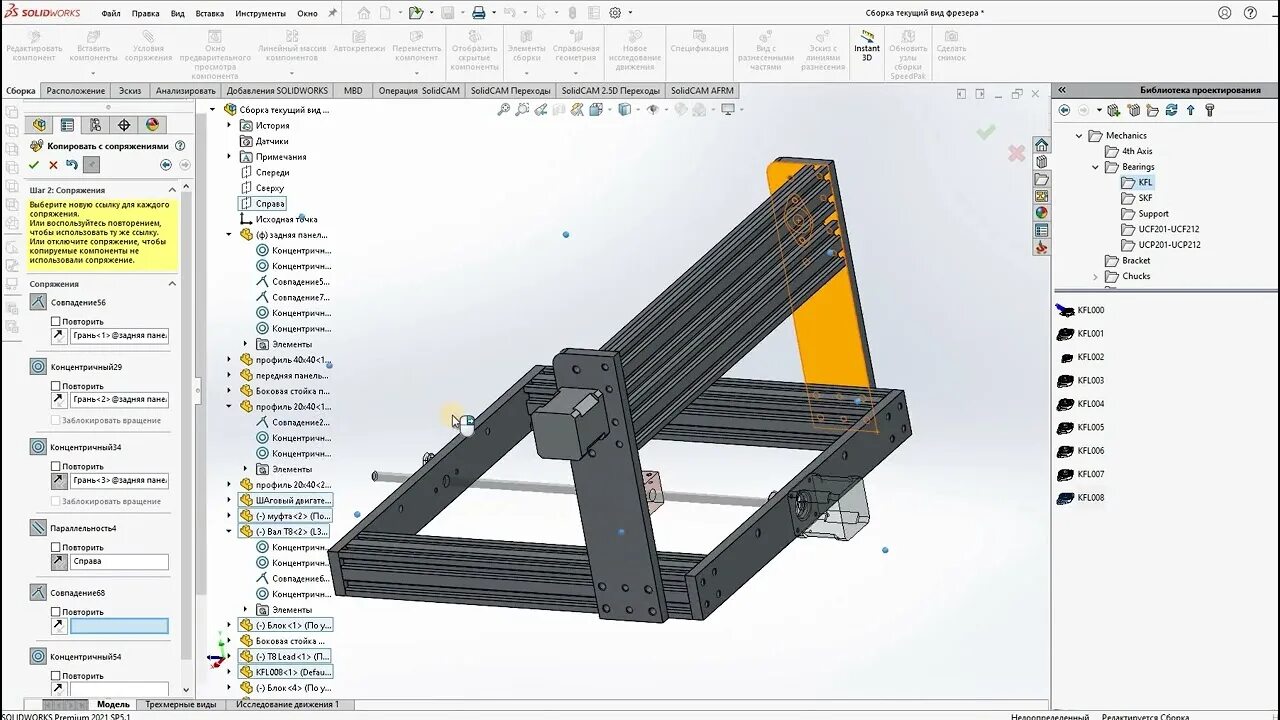Viewport: 1280px width, 720px height.
Task: Select the Переместить компонент icon
Action: pyautogui.click(x=417, y=40)
